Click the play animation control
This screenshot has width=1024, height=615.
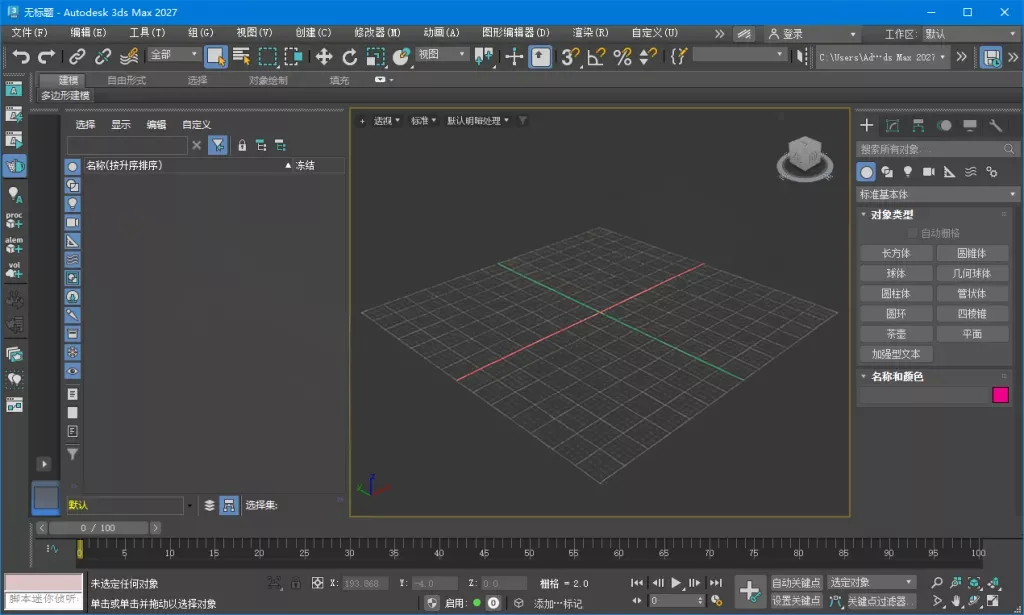click(674, 583)
